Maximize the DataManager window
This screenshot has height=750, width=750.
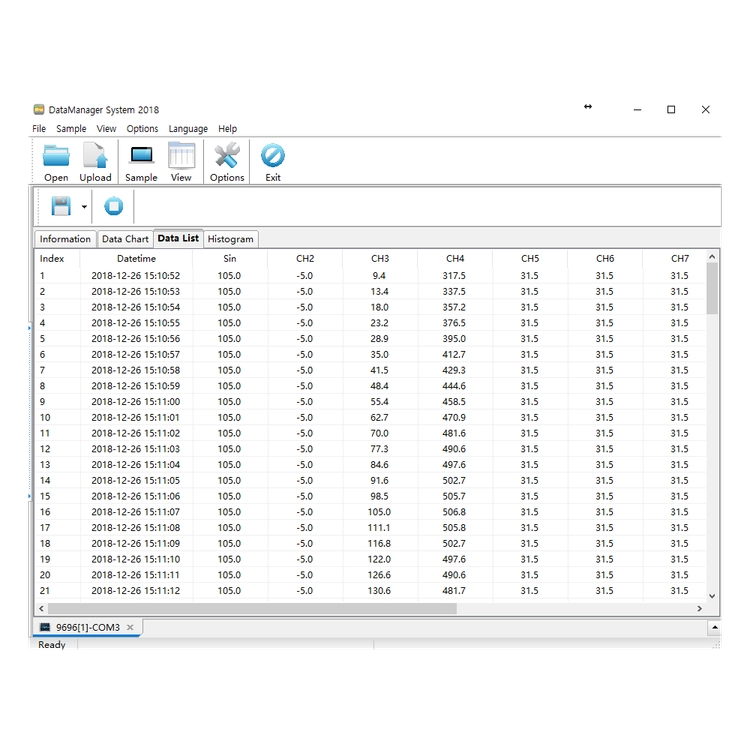point(671,110)
